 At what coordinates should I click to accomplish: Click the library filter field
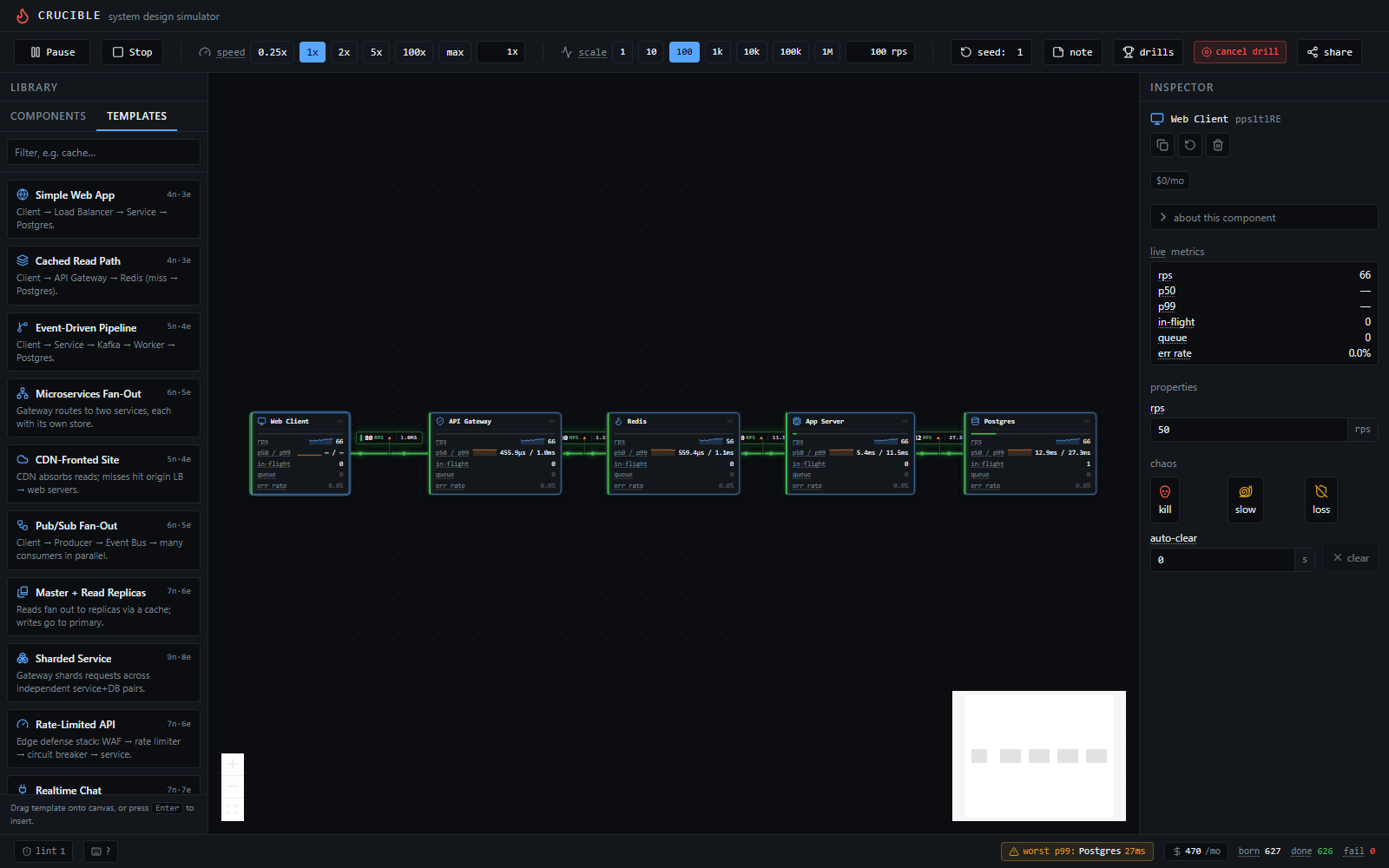point(103,153)
